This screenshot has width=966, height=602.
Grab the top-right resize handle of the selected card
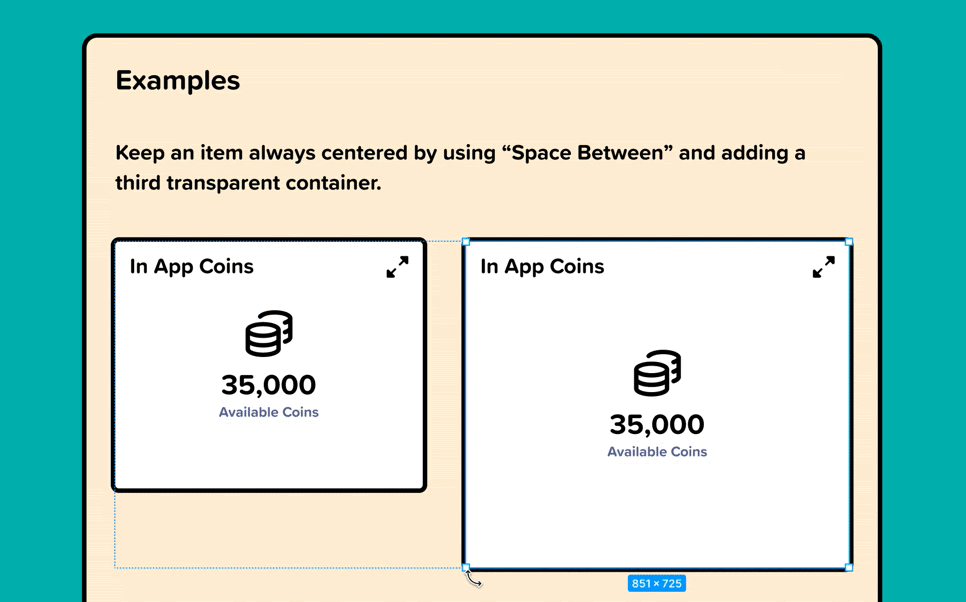coord(849,242)
